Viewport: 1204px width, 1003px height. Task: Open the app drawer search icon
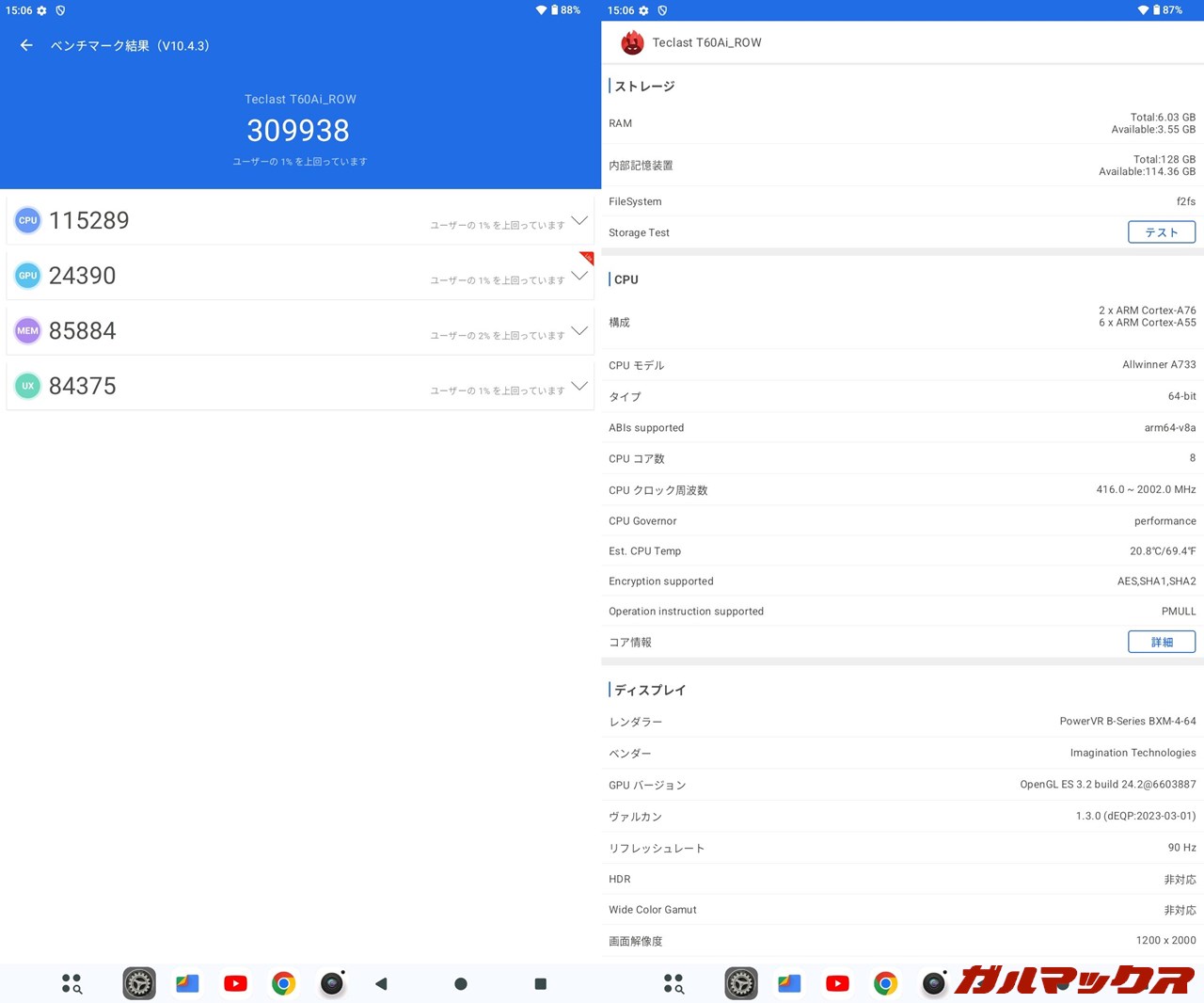pyautogui.click(x=71, y=983)
